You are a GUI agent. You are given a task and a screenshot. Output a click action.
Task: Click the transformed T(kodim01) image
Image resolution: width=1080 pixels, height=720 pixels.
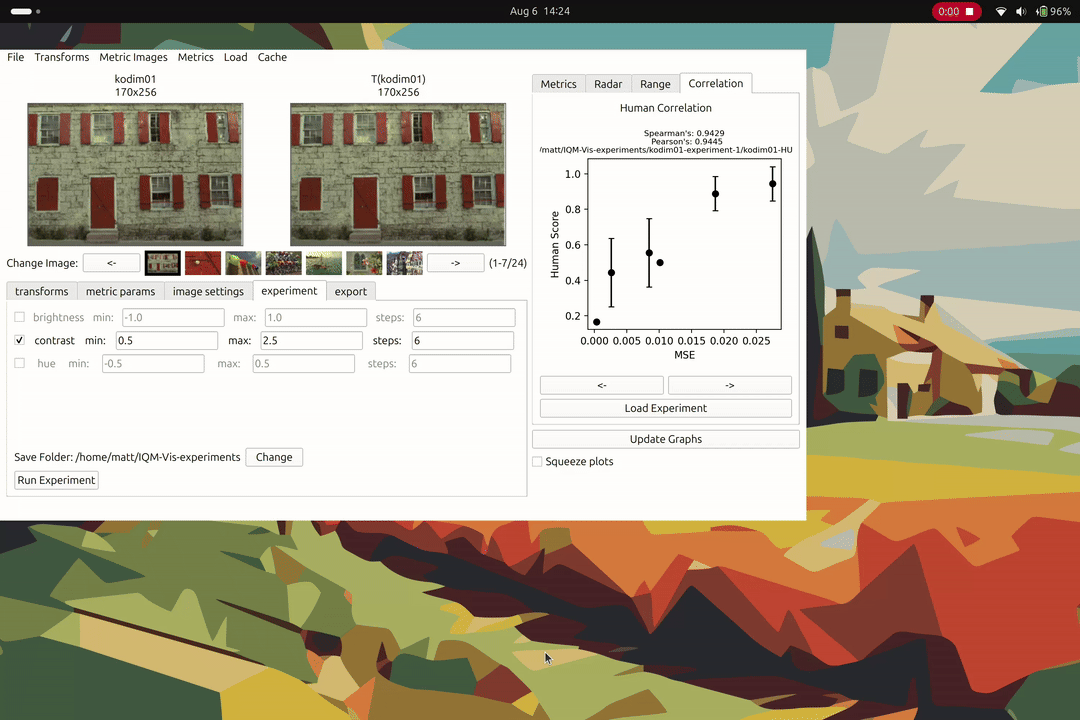pos(398,174)
